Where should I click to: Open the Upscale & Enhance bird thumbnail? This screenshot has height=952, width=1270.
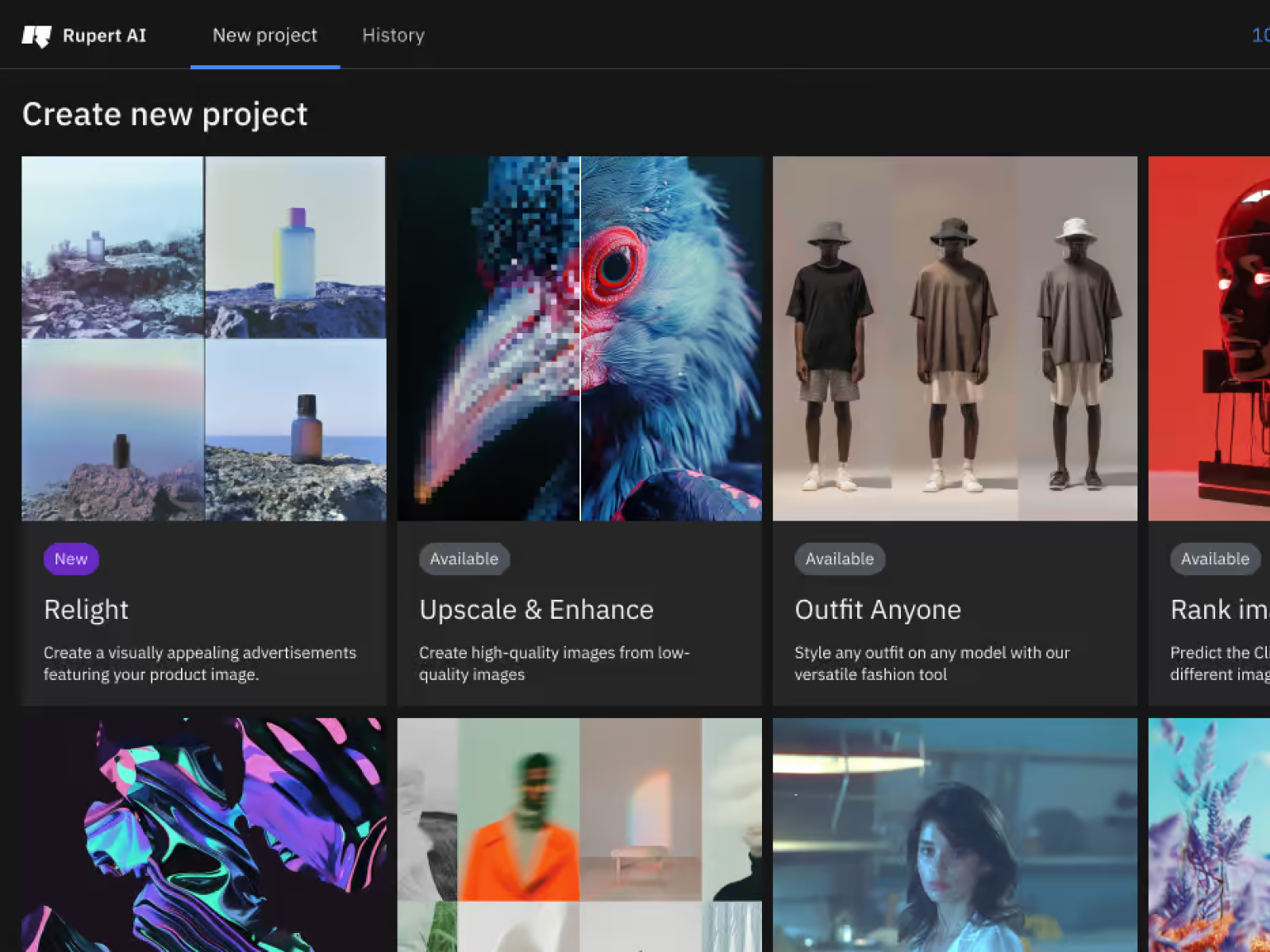tap(579, 339)
